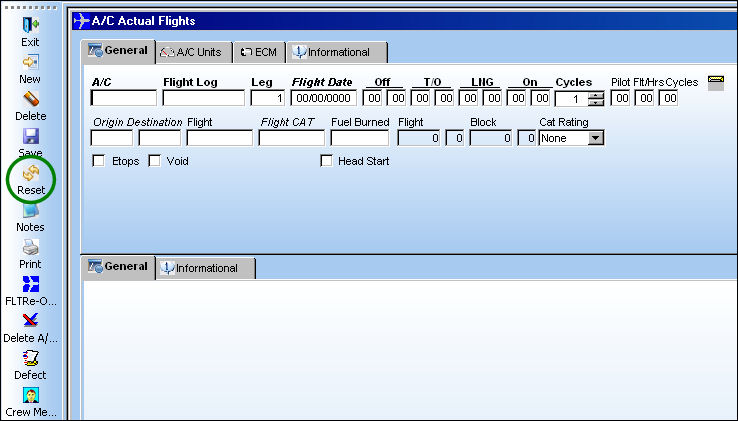Image resolution: width=738 pixels, height=421 pixels.
Task: Click the Pilot Cycles field
Action: click(x=670, y=98)
